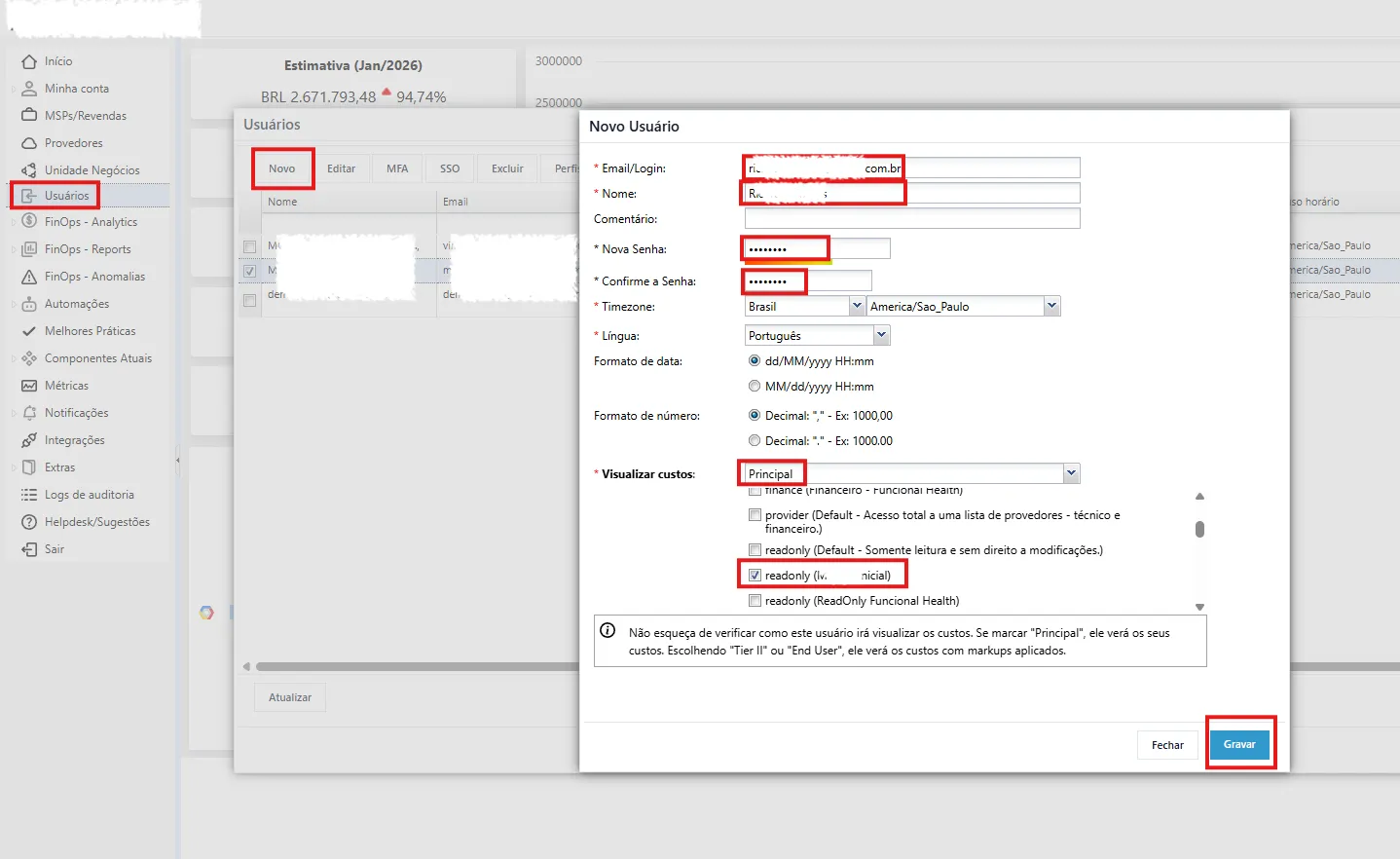Click the Atualizar button
This screenshot has width=1400, height=859.
point(290,697)
